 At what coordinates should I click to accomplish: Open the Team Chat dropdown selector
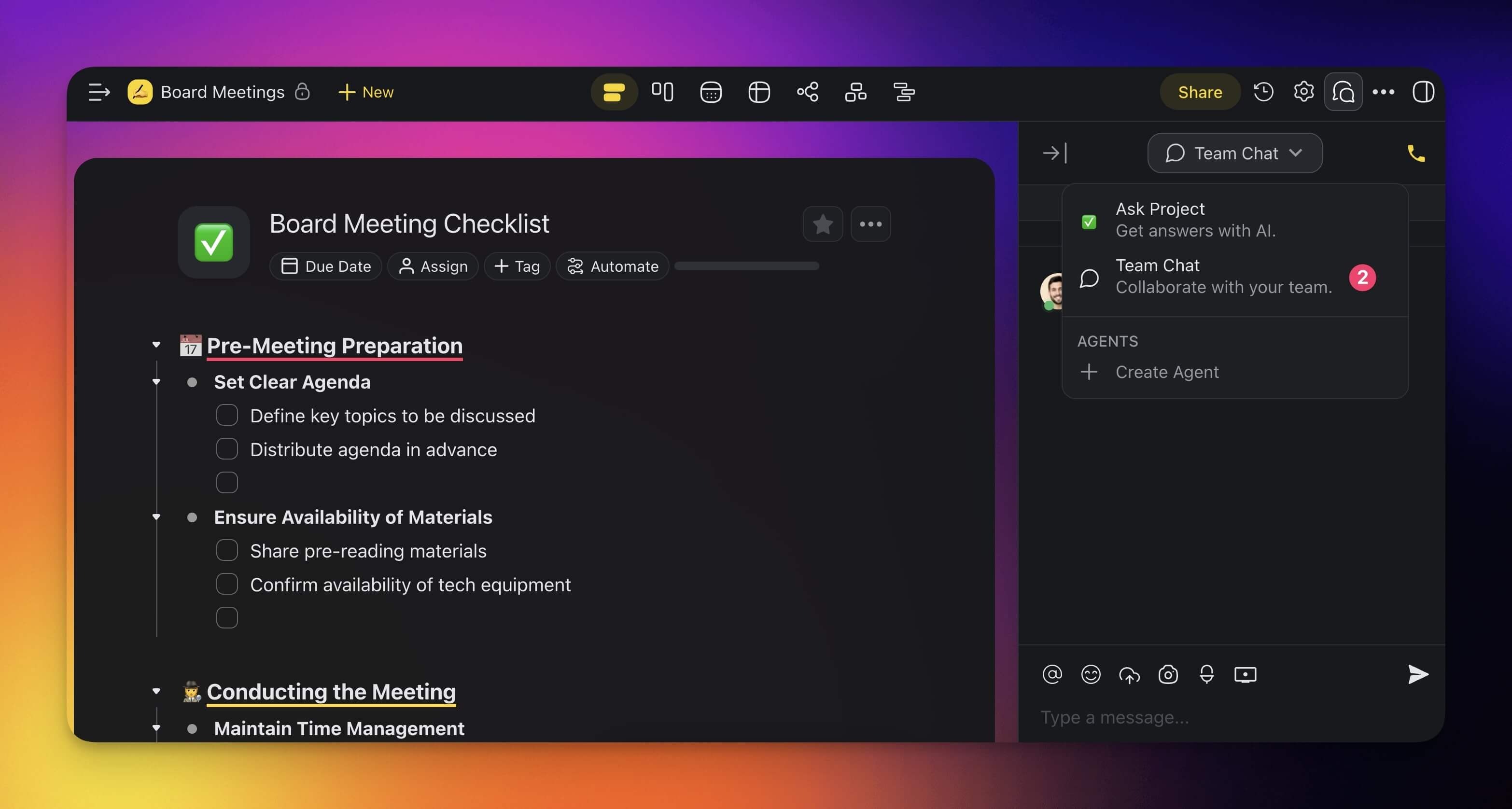pyautogui.click(x=1234, y=153)
